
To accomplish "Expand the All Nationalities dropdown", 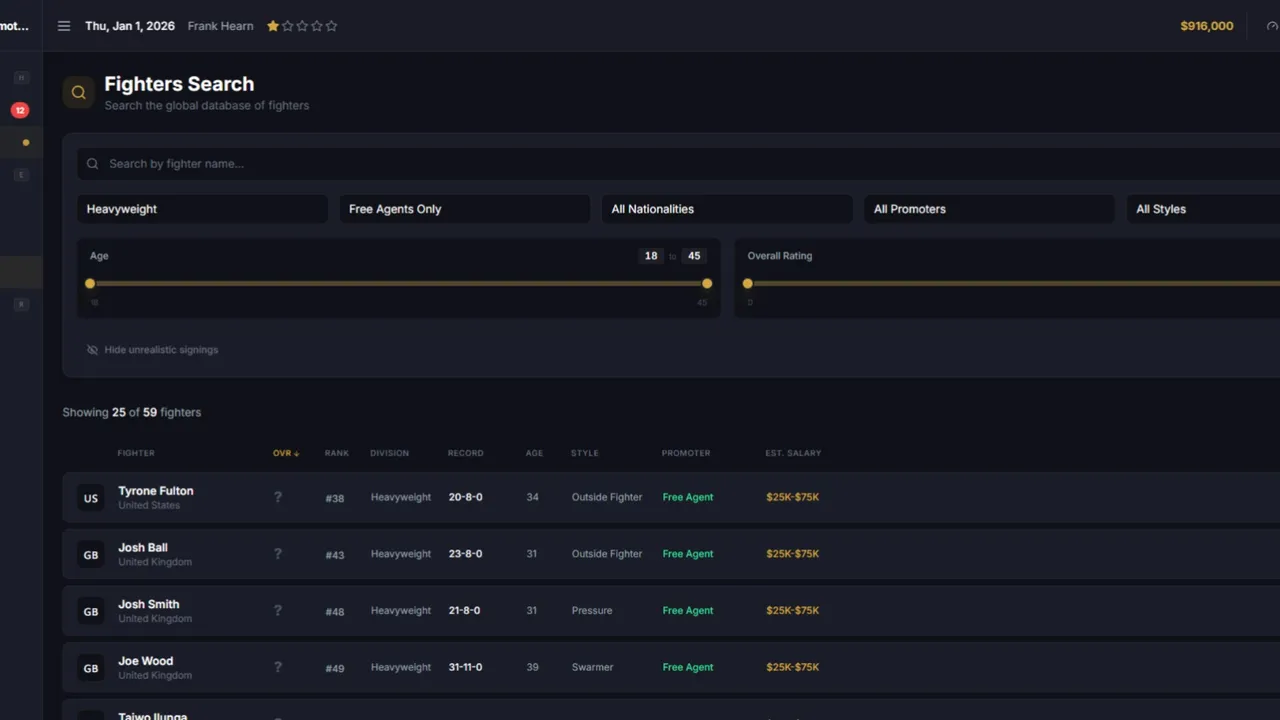I will point(727,209).
